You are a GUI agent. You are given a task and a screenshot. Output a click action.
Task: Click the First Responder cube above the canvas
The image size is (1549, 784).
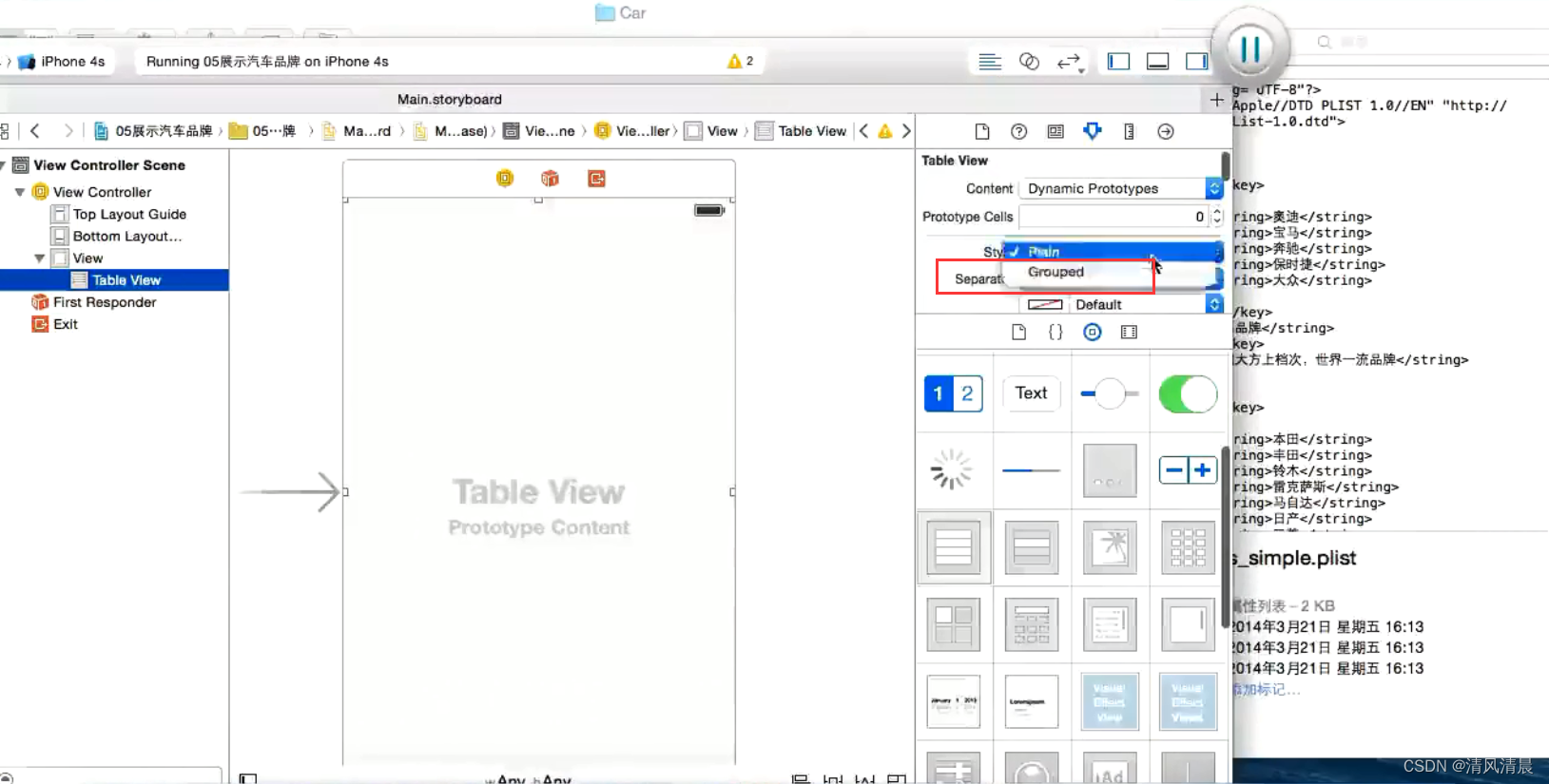[x=550, y=178]
